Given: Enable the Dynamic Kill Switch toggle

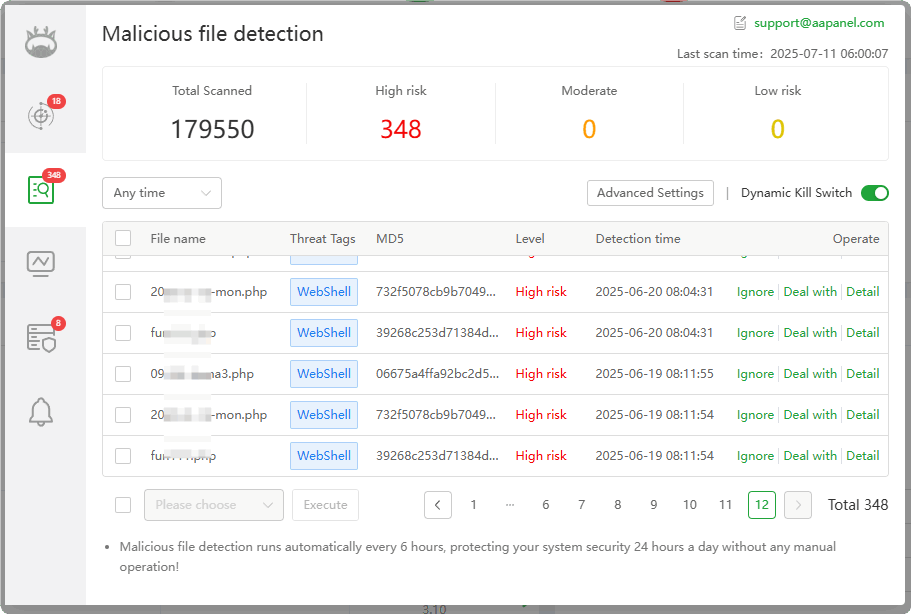Looking at the screenshot, I should point(874,192).
